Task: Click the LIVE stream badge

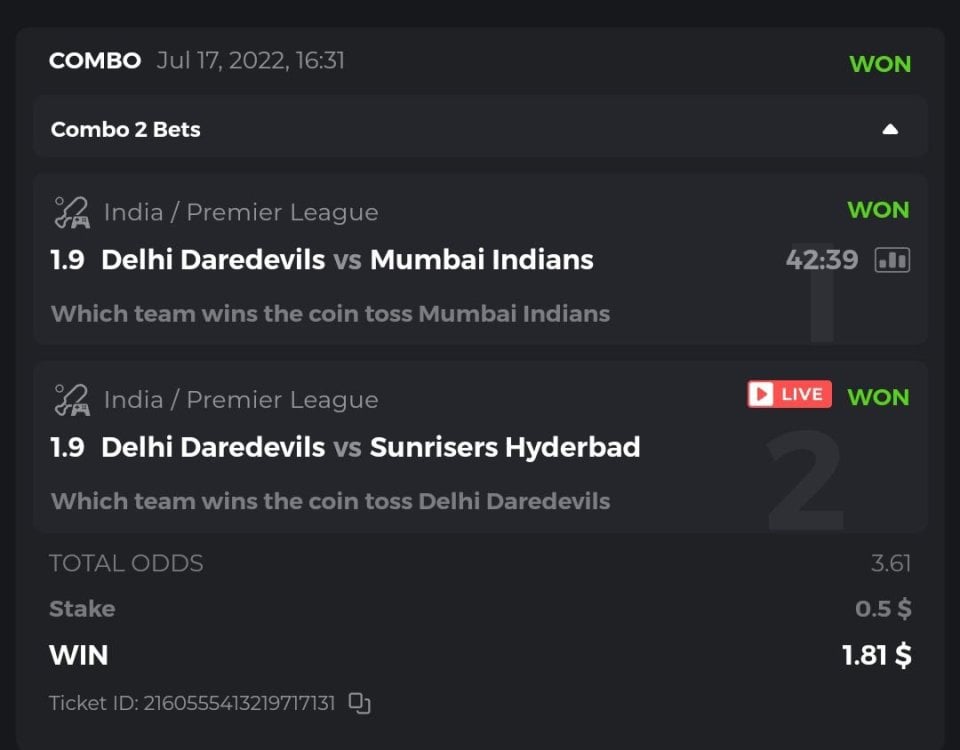Action: pos(789,394)
